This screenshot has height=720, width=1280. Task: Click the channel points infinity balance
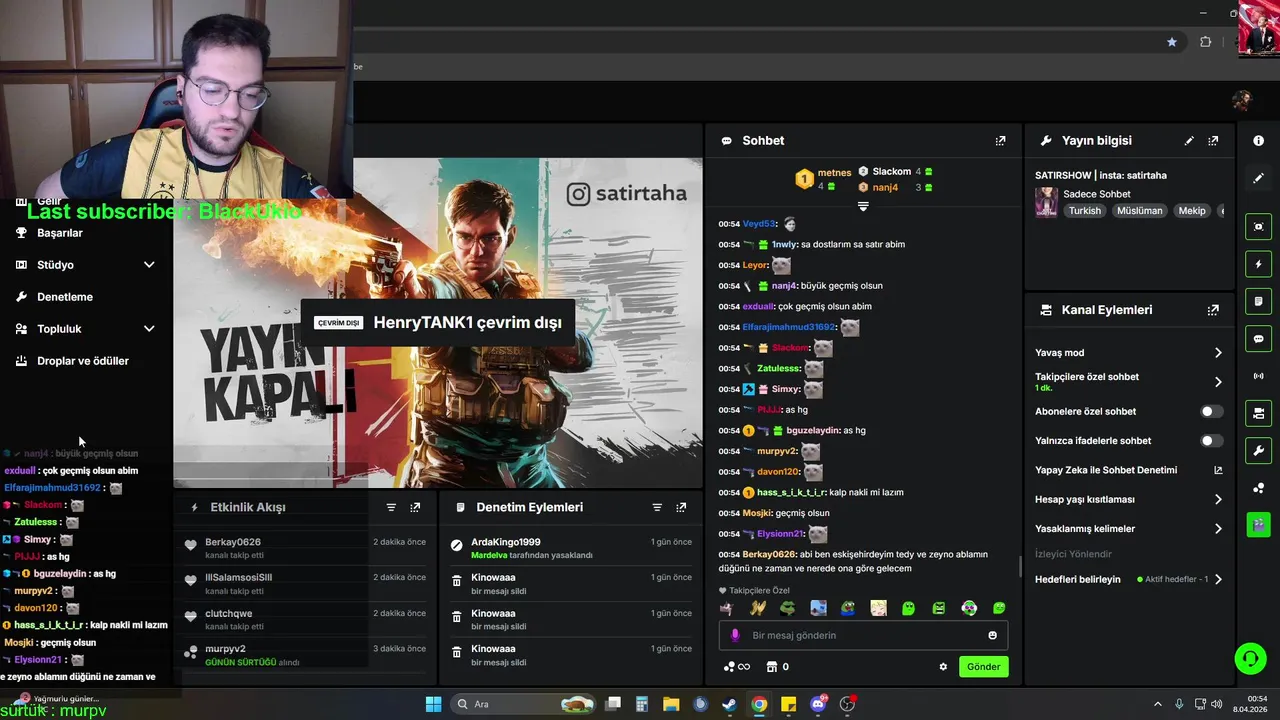[x=736, y=667]
